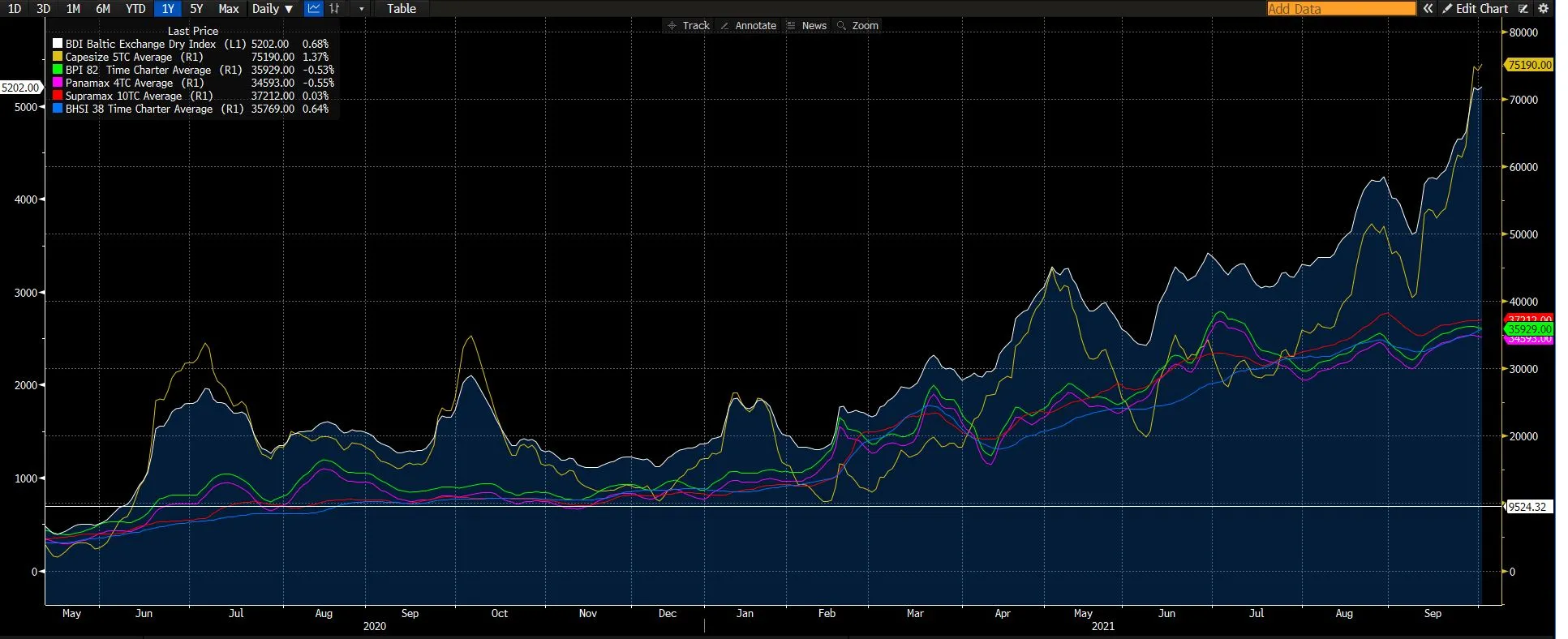Click the red Supramax 10TC swatch

coord(58,96)
